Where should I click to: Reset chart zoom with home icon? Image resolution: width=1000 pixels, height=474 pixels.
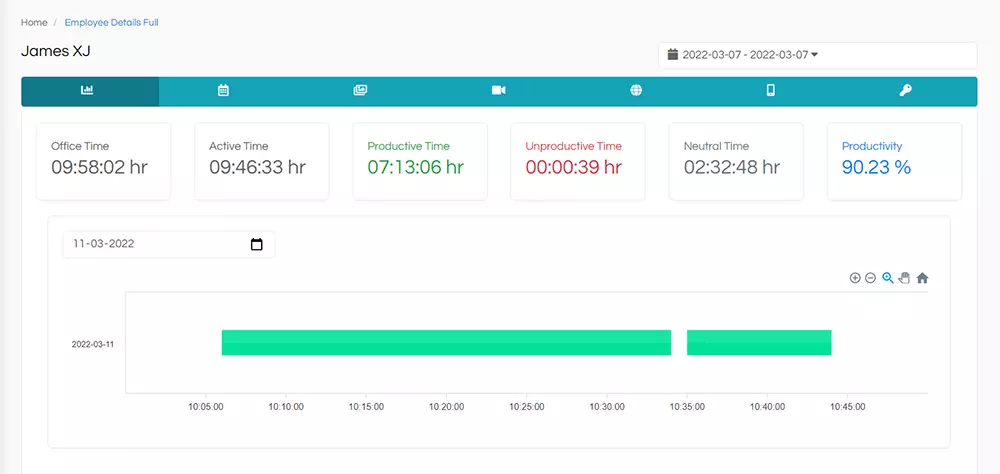[x=922, y=278]
